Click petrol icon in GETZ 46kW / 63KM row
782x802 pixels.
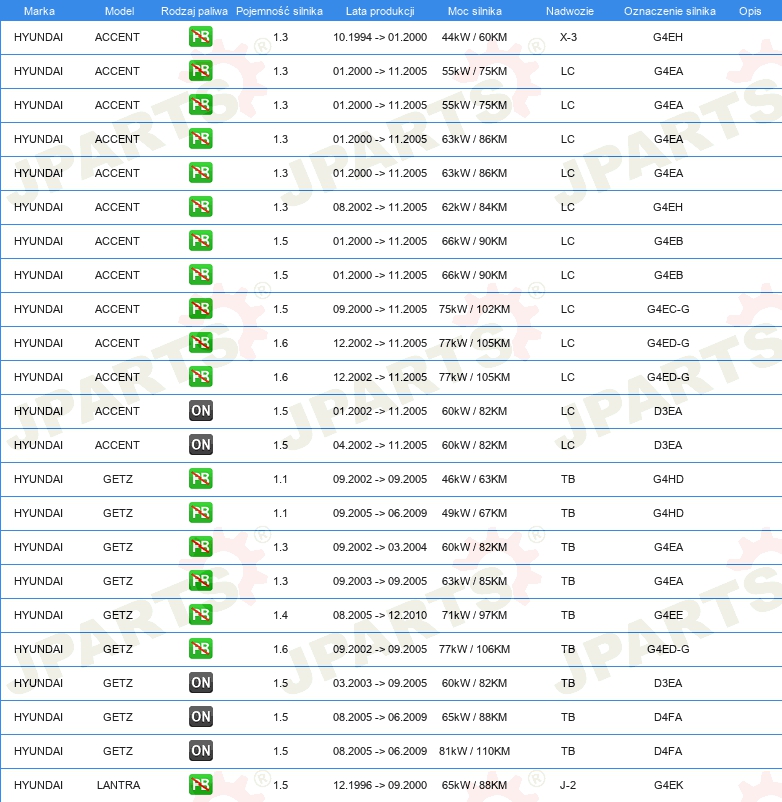click(200, 479)
